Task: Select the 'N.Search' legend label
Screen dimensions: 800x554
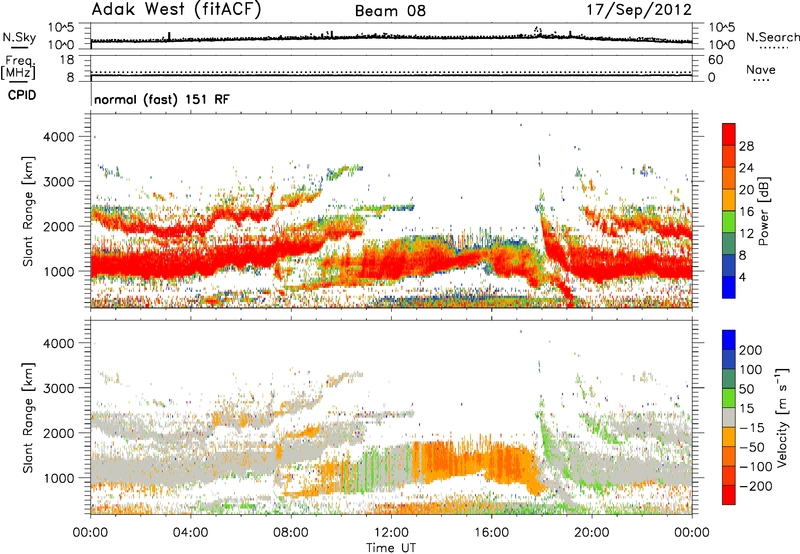Action: point(772,37)
